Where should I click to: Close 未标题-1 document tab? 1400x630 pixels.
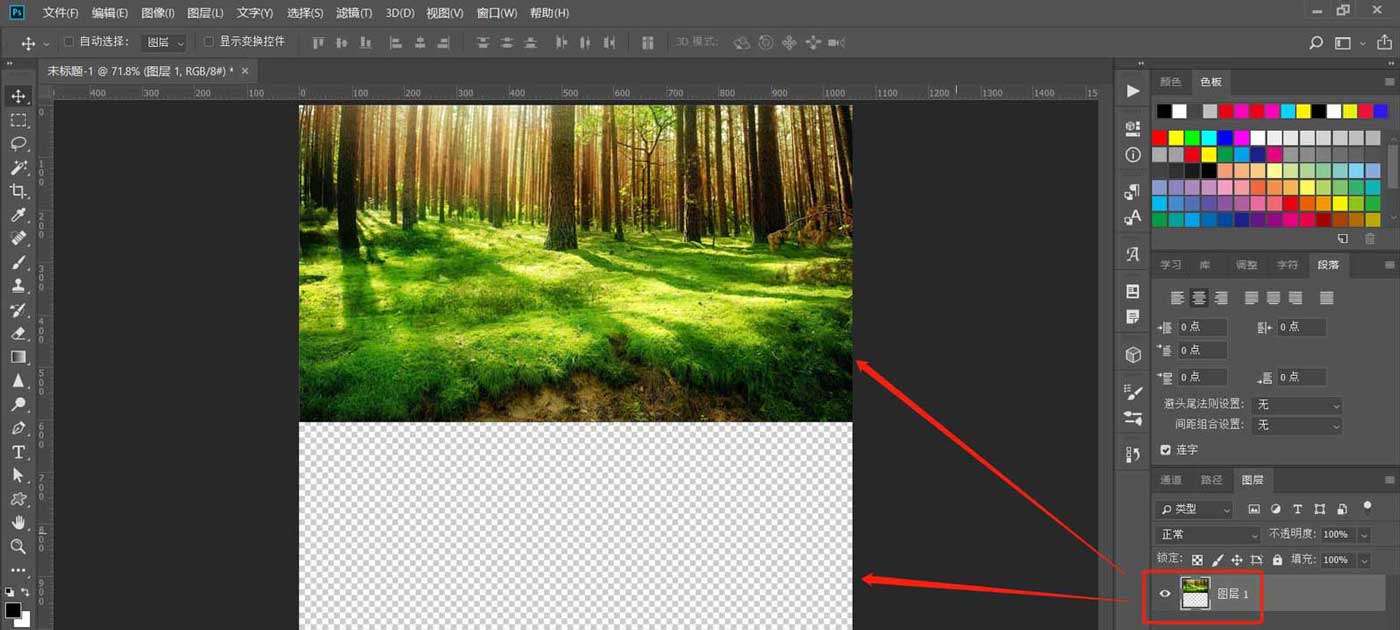245,71
